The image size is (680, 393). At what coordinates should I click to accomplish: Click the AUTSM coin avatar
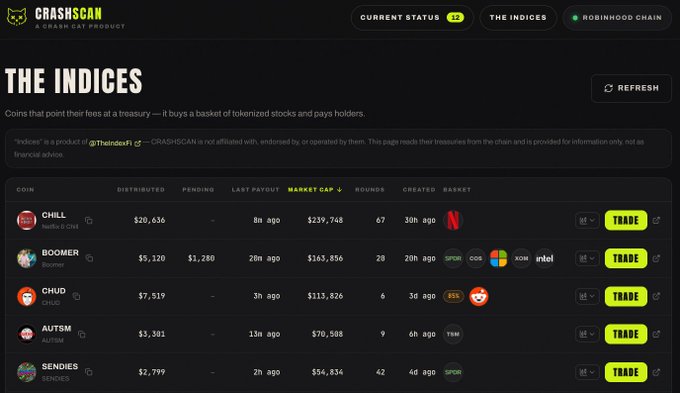tap(26, 334)
